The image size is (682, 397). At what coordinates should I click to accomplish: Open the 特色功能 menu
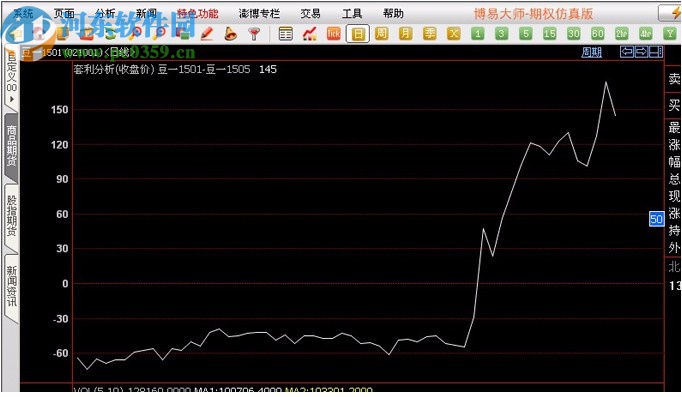click(197, 13)
